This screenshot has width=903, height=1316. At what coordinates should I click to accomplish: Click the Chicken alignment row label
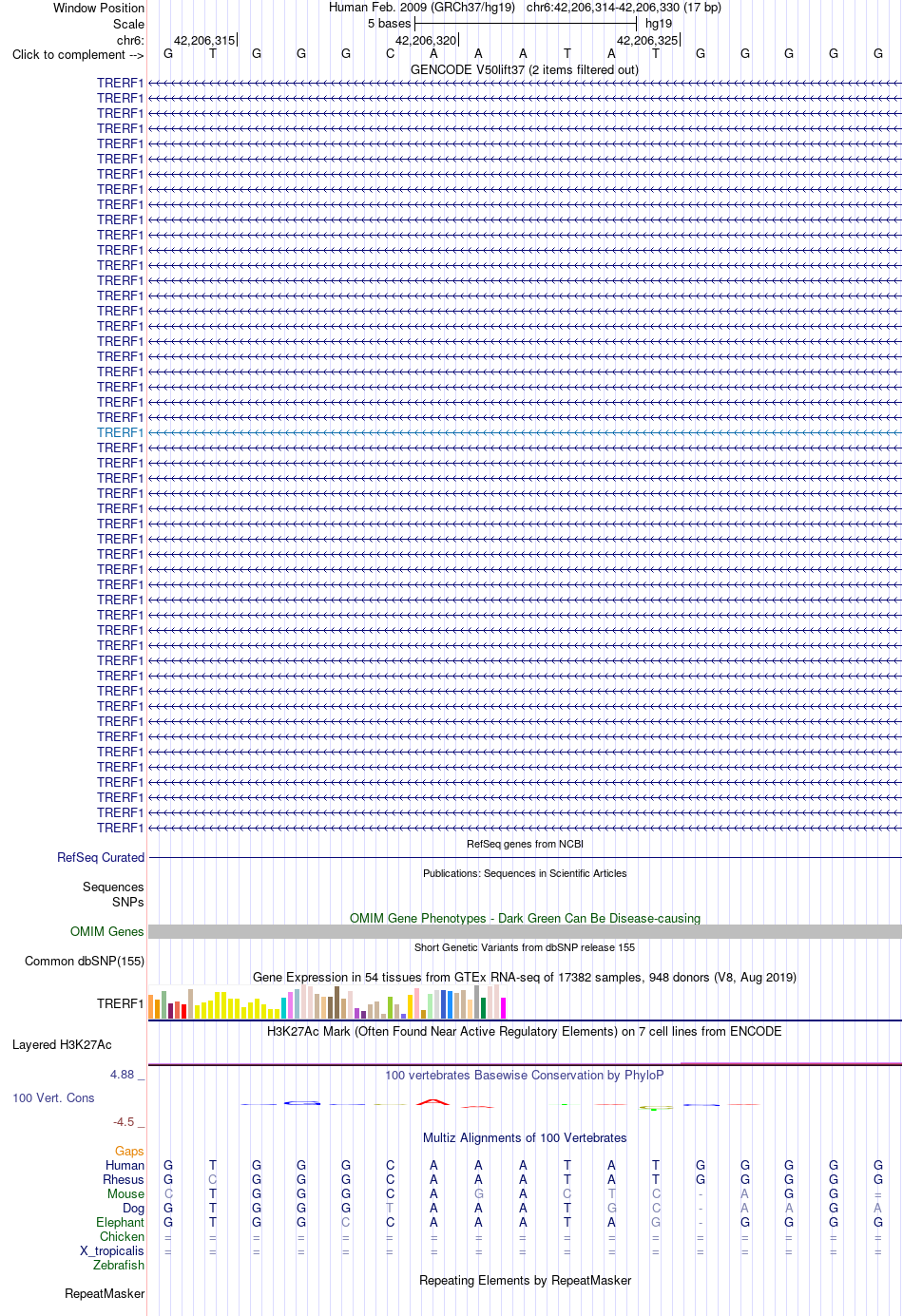(x=122, y=1236)
